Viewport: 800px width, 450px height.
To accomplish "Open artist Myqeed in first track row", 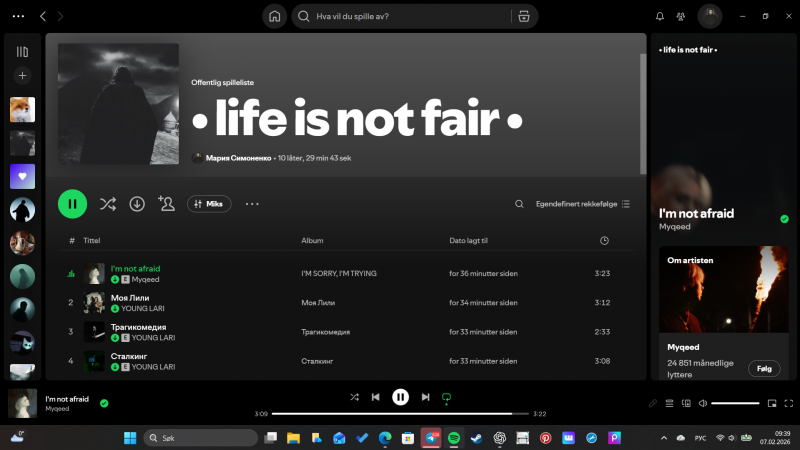I will [145, 280].
